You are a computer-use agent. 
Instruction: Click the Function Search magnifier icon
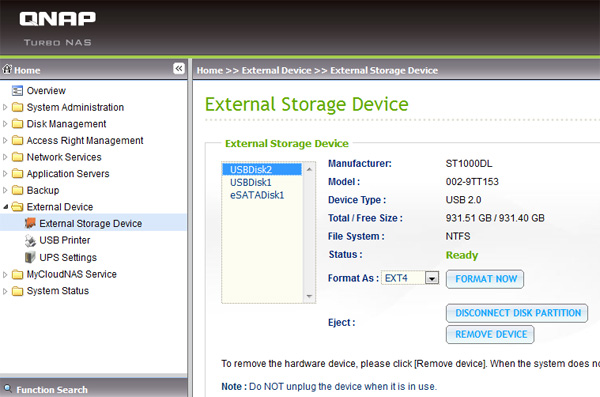click(8, 388)
